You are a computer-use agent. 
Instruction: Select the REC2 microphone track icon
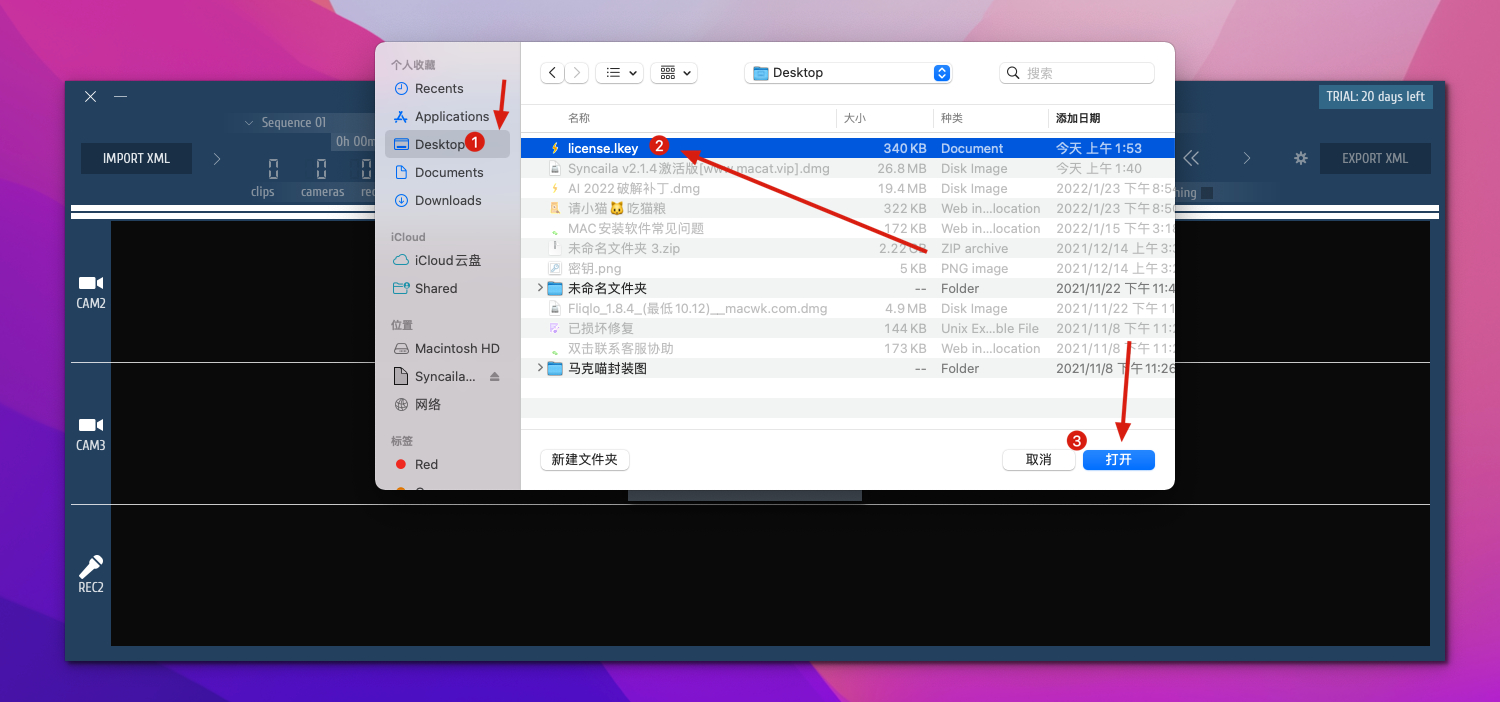[x=91, y=566]
